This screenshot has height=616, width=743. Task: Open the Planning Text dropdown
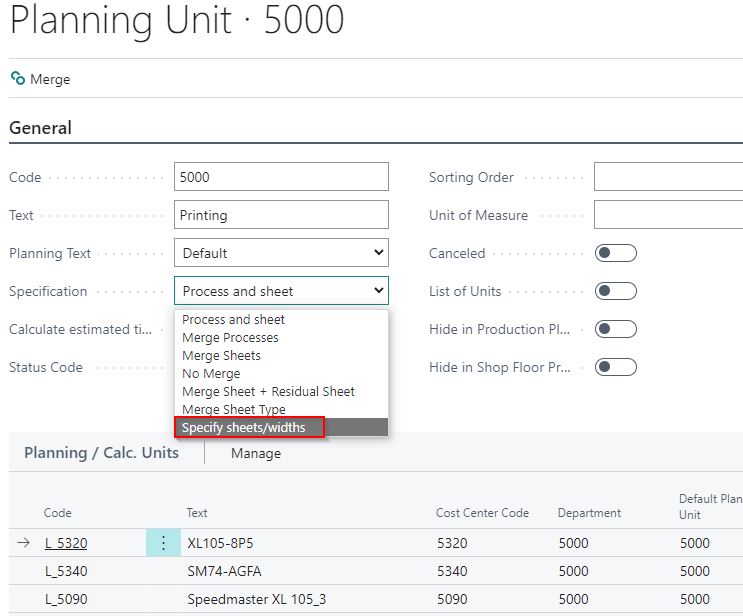pos(281,253)
